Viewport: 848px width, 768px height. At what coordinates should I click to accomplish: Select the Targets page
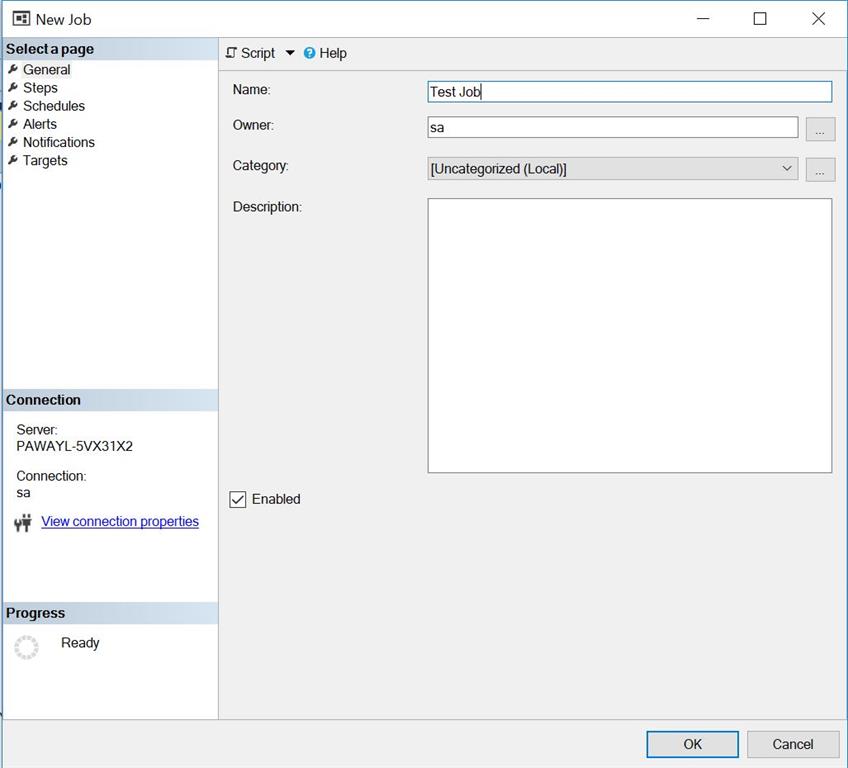point(43,160)
